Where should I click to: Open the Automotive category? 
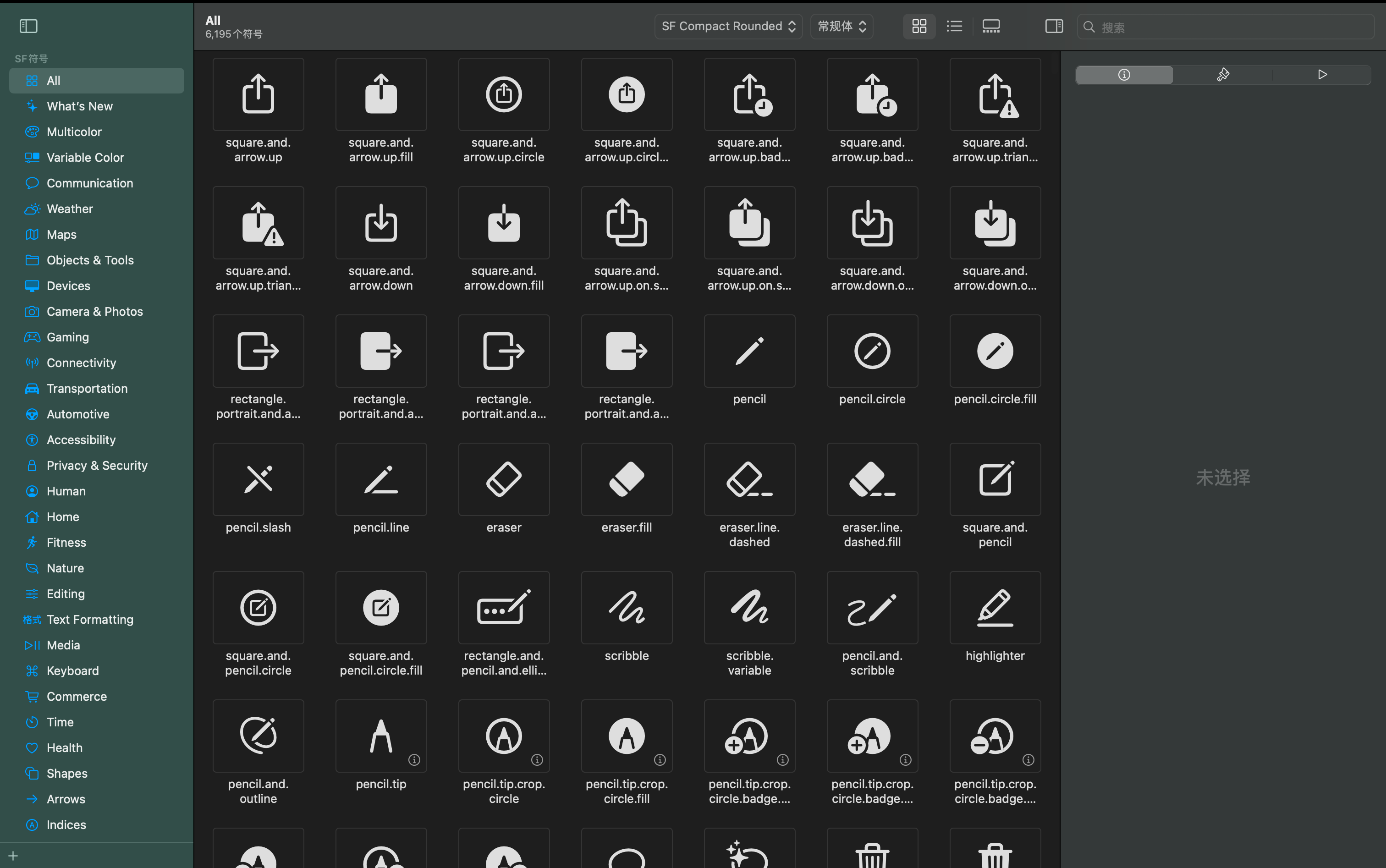tap(96, 414)
